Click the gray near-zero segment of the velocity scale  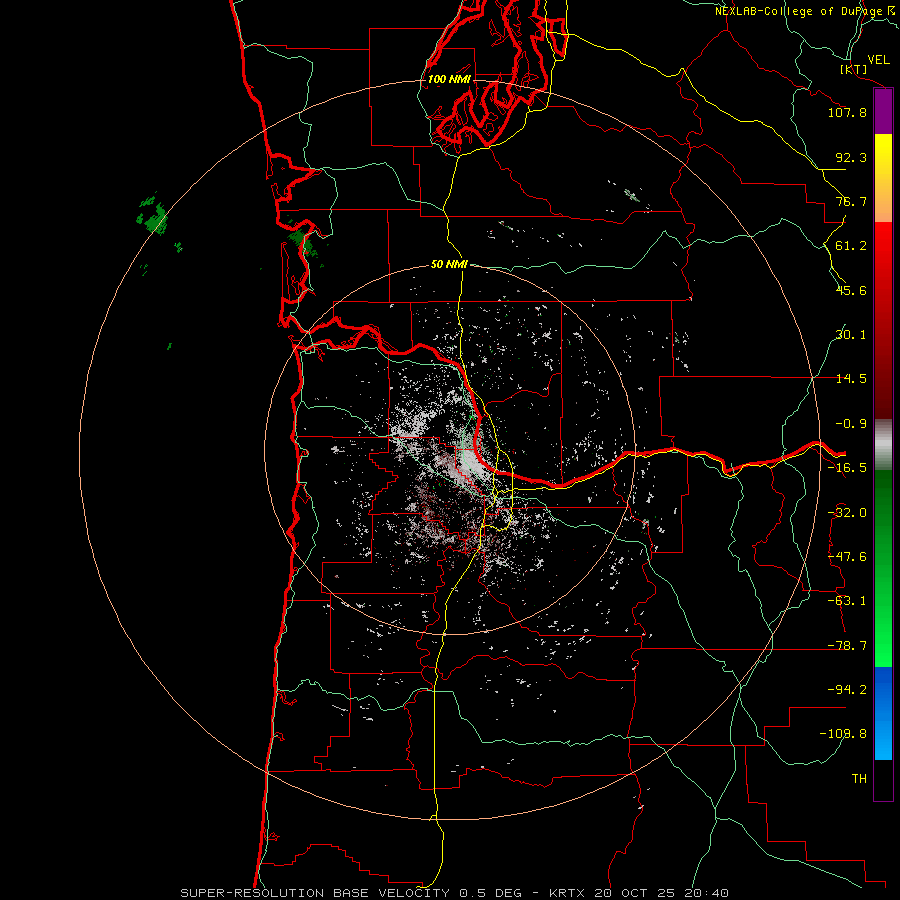point(883,444)
